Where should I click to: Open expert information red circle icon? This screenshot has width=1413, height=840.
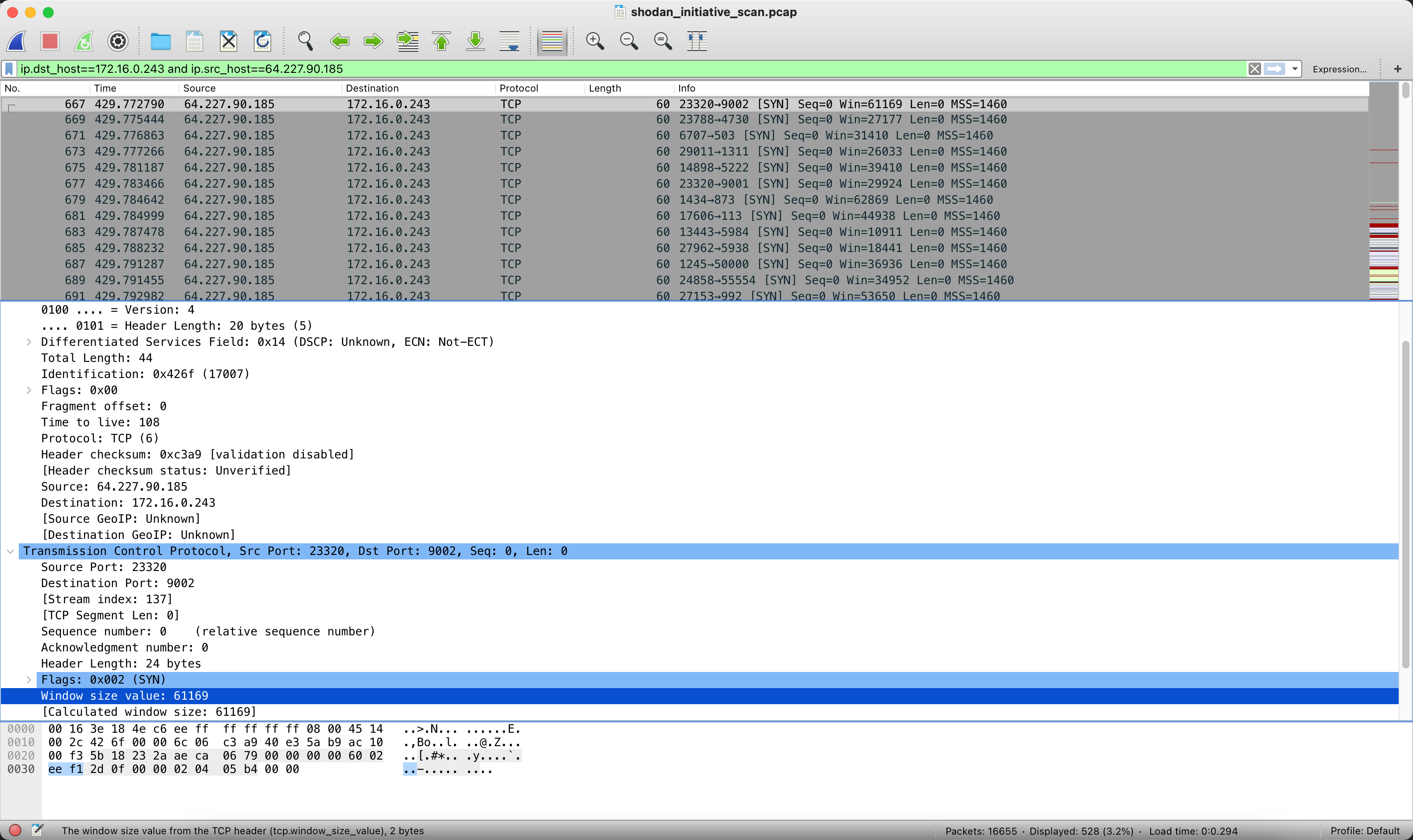point(15,830)
